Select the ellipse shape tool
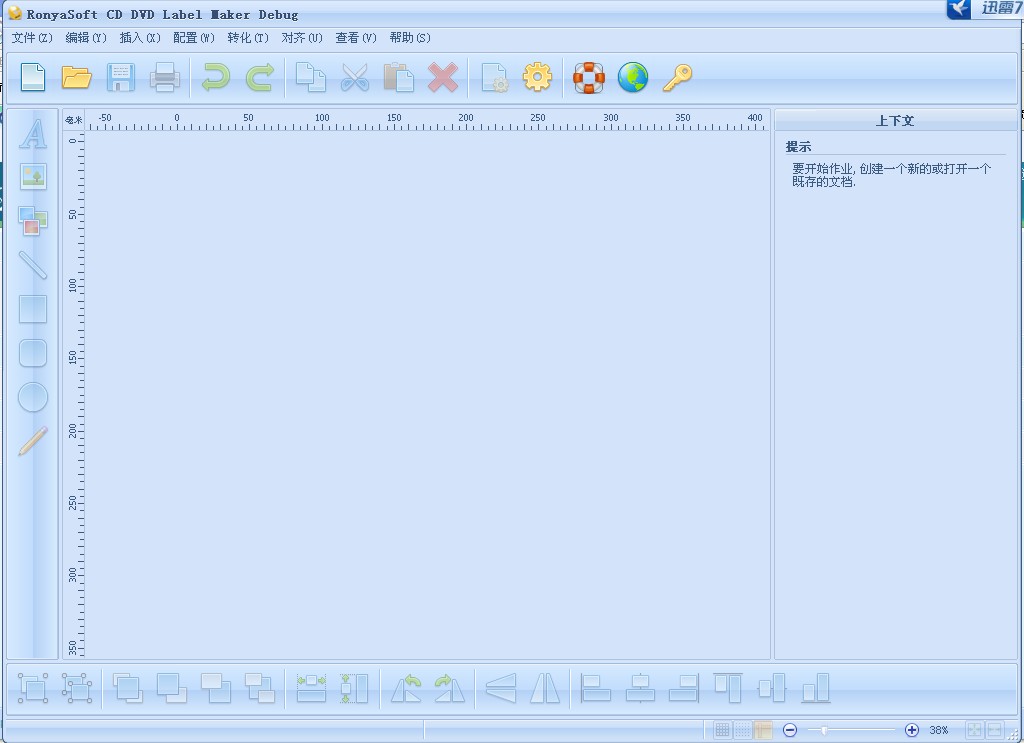 point(33,397)
